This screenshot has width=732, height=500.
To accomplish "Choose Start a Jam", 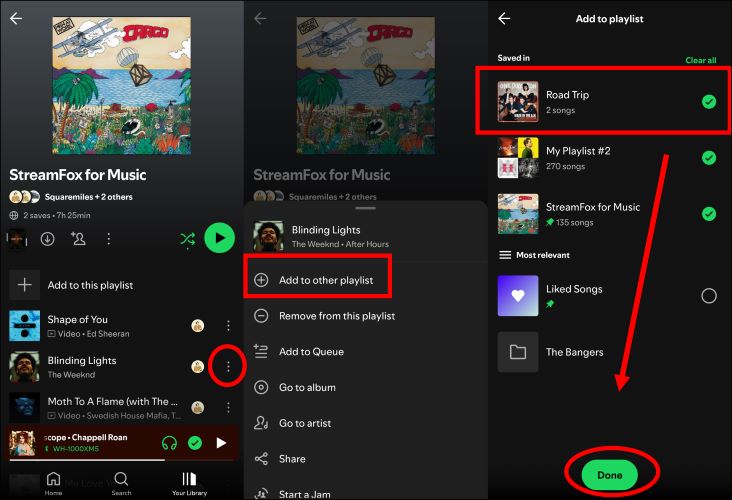I will pos(366,493).
